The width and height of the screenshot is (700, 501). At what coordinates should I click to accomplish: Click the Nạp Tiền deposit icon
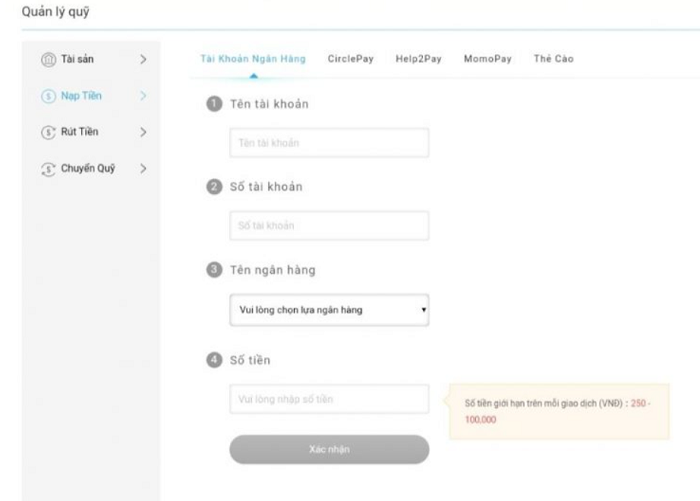pyautogui.click(x=48, y=96)
